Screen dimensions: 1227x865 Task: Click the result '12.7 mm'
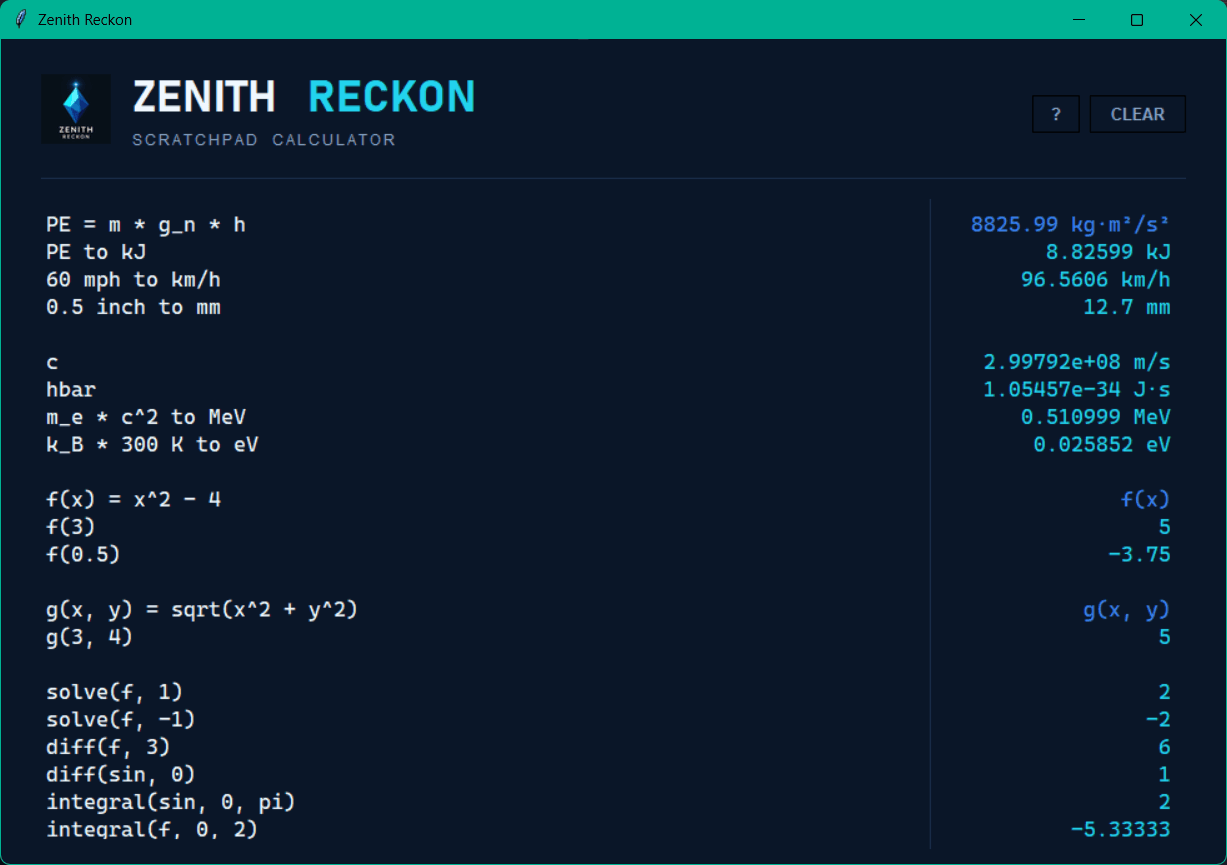[x=1127, y=307]
